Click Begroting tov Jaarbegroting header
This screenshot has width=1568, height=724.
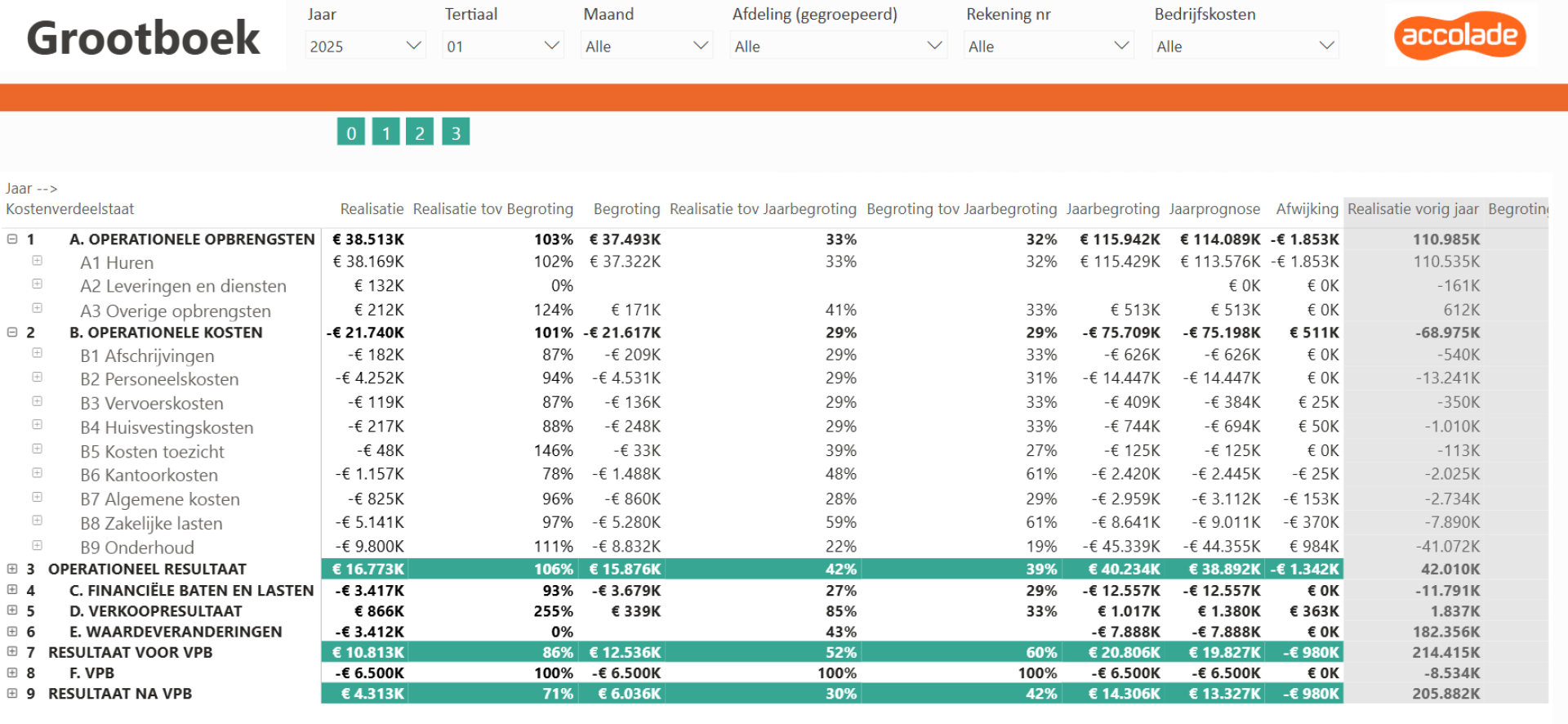point(961,209)
